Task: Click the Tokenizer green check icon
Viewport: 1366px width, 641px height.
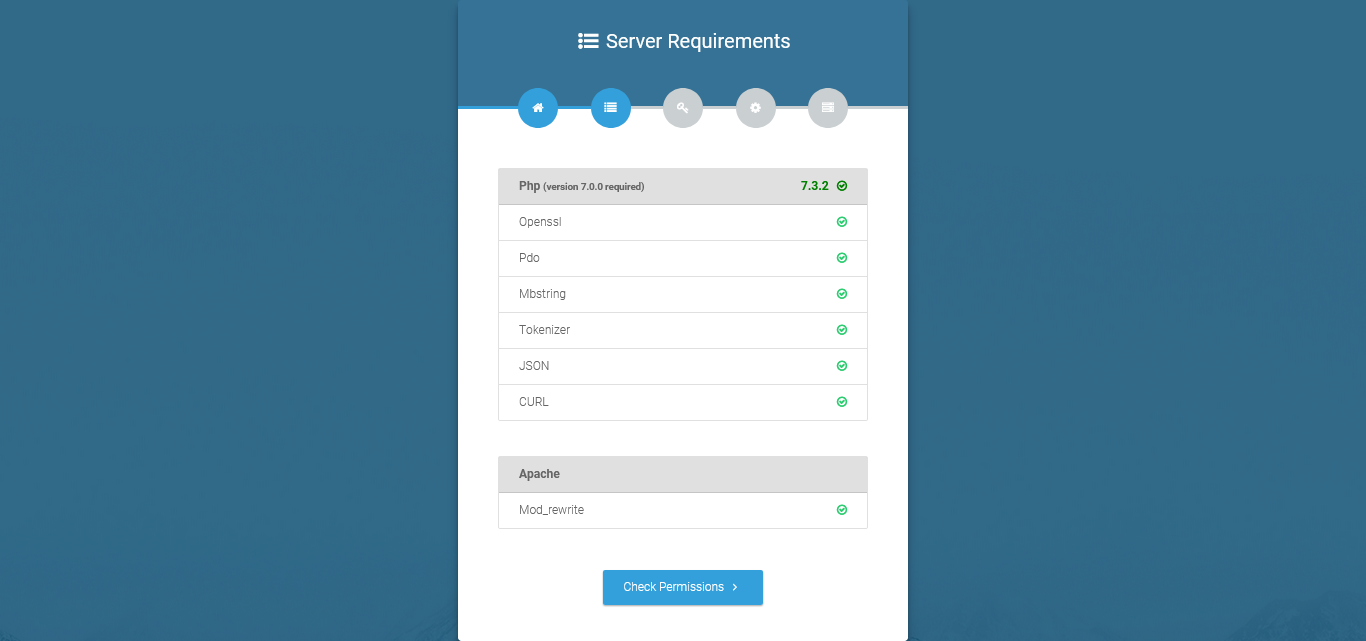Action: coord(842,330)
